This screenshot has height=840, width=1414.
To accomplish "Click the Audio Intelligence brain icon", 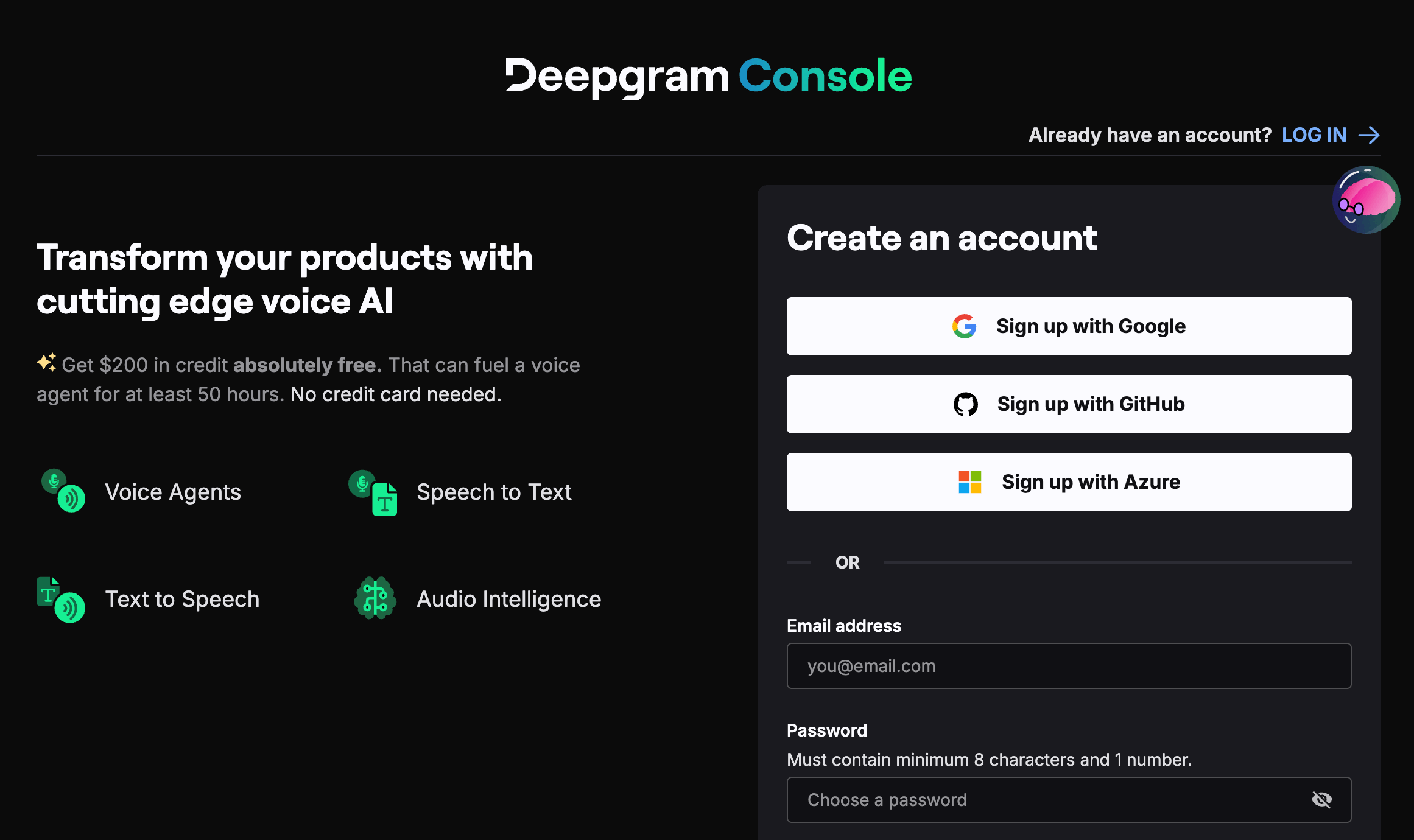I will click(x=374, y=599).
